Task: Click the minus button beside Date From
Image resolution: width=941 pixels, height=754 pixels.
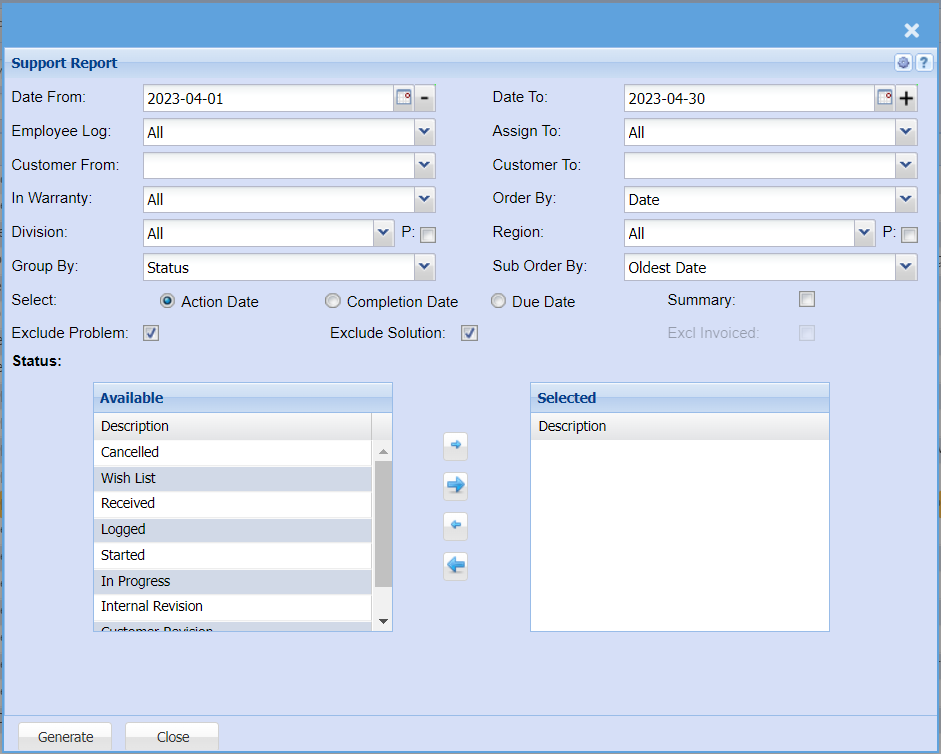Action: point(425,98)
